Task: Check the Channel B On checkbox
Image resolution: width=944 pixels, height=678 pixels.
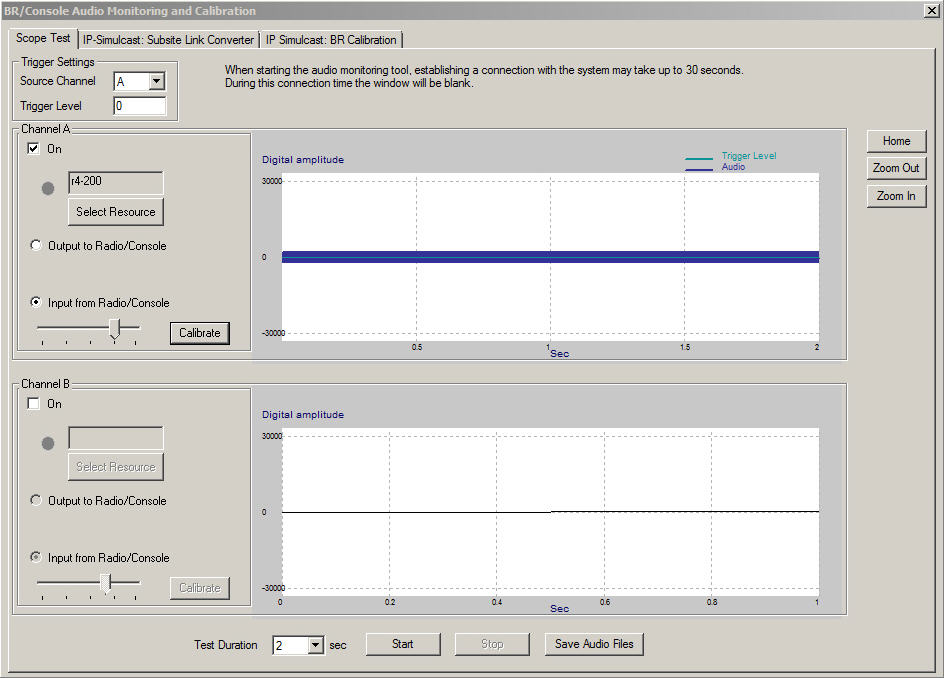Action: coord(34,404)
